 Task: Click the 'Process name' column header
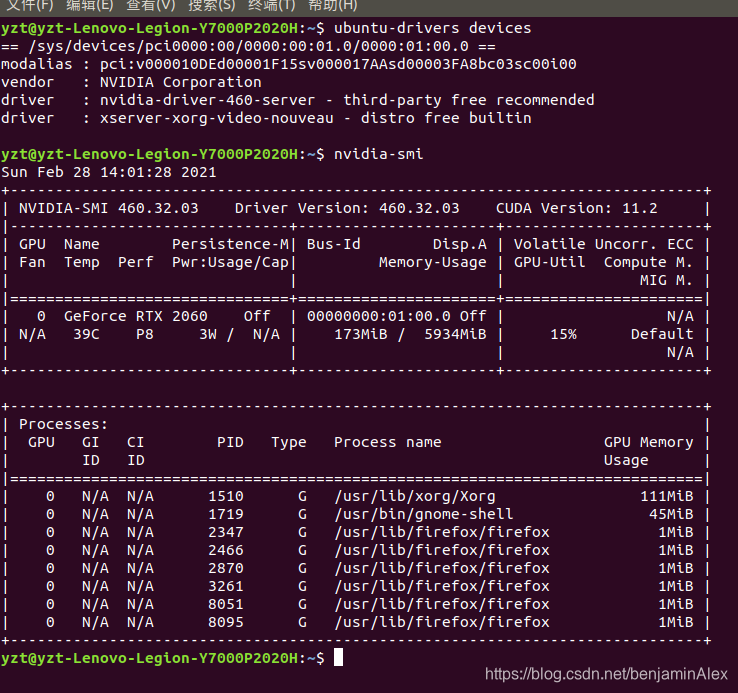[x=388, y=443]
